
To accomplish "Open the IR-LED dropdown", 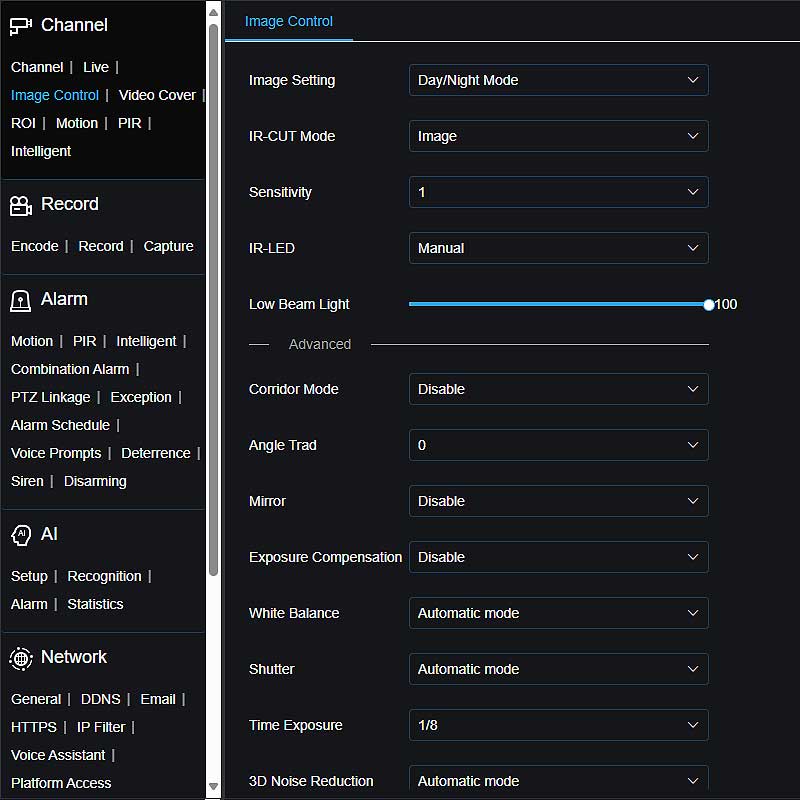I will pos(558,248).
